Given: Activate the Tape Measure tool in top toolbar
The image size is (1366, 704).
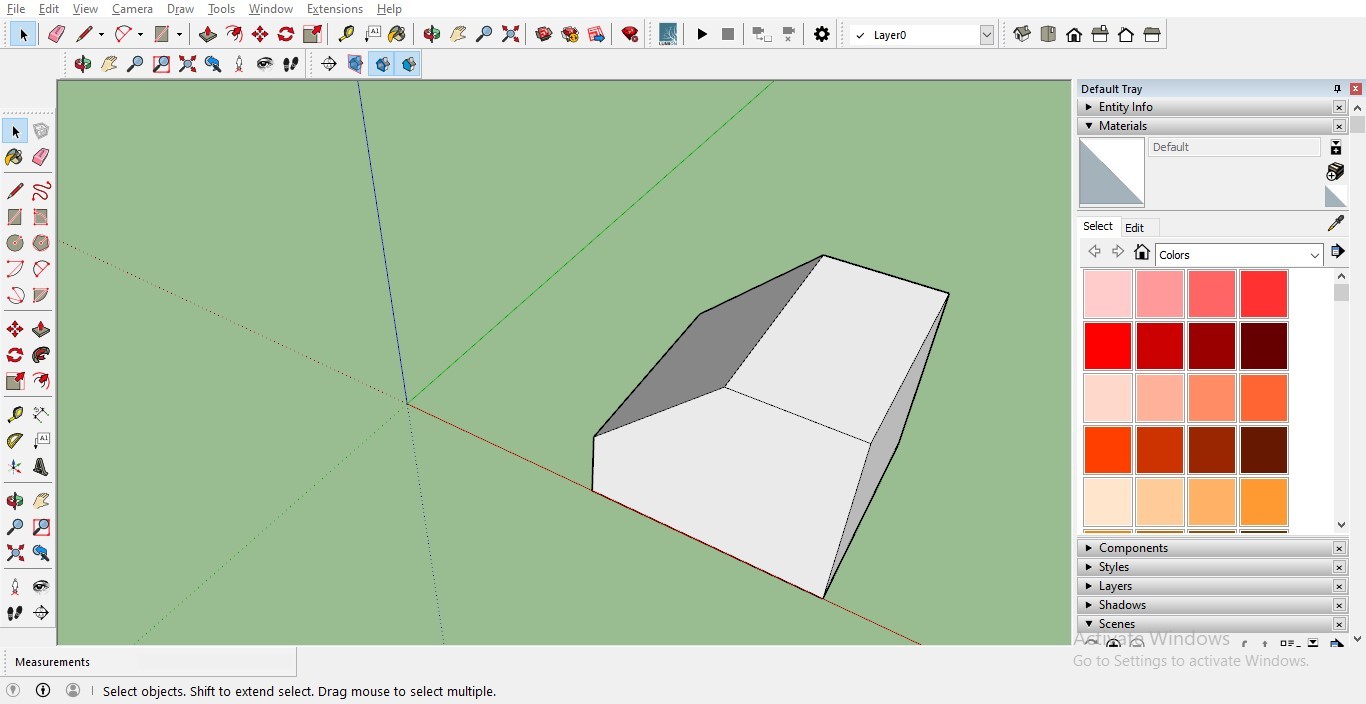Looking at the screenshot, I should click(x=346, y=34).
